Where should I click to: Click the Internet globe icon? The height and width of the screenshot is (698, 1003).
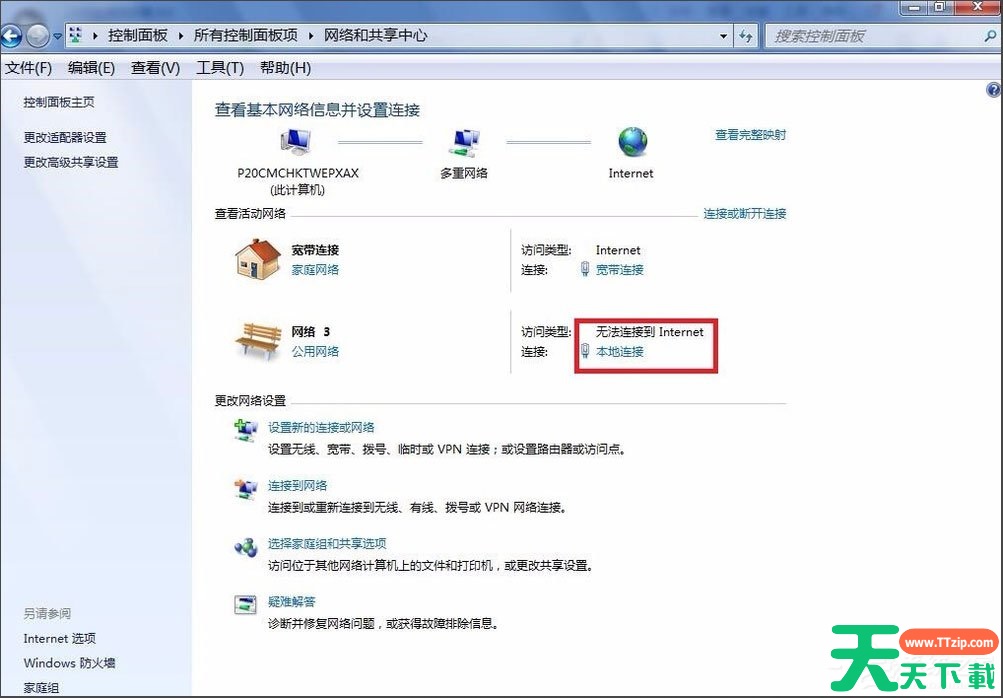pyautogui.click(x=632, y=142)
